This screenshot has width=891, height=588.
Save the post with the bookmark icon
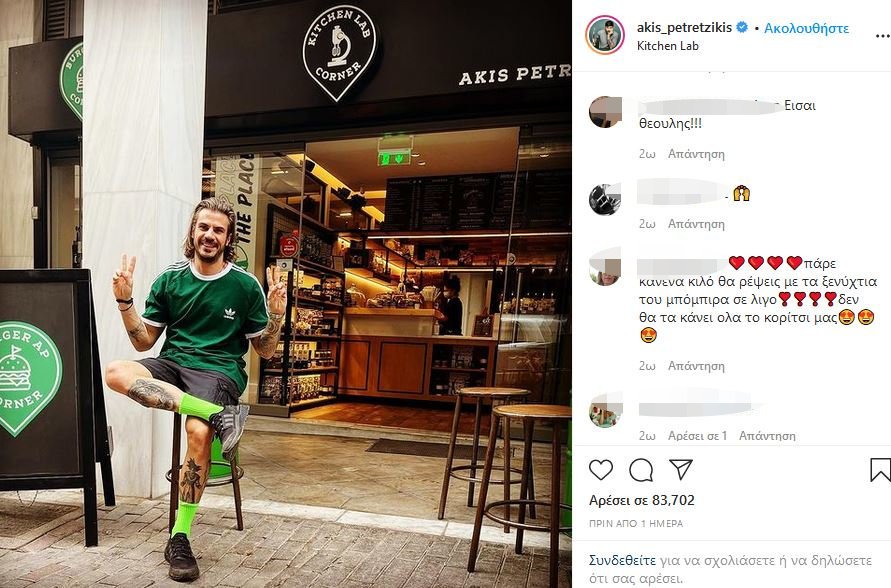click(880, 470)
